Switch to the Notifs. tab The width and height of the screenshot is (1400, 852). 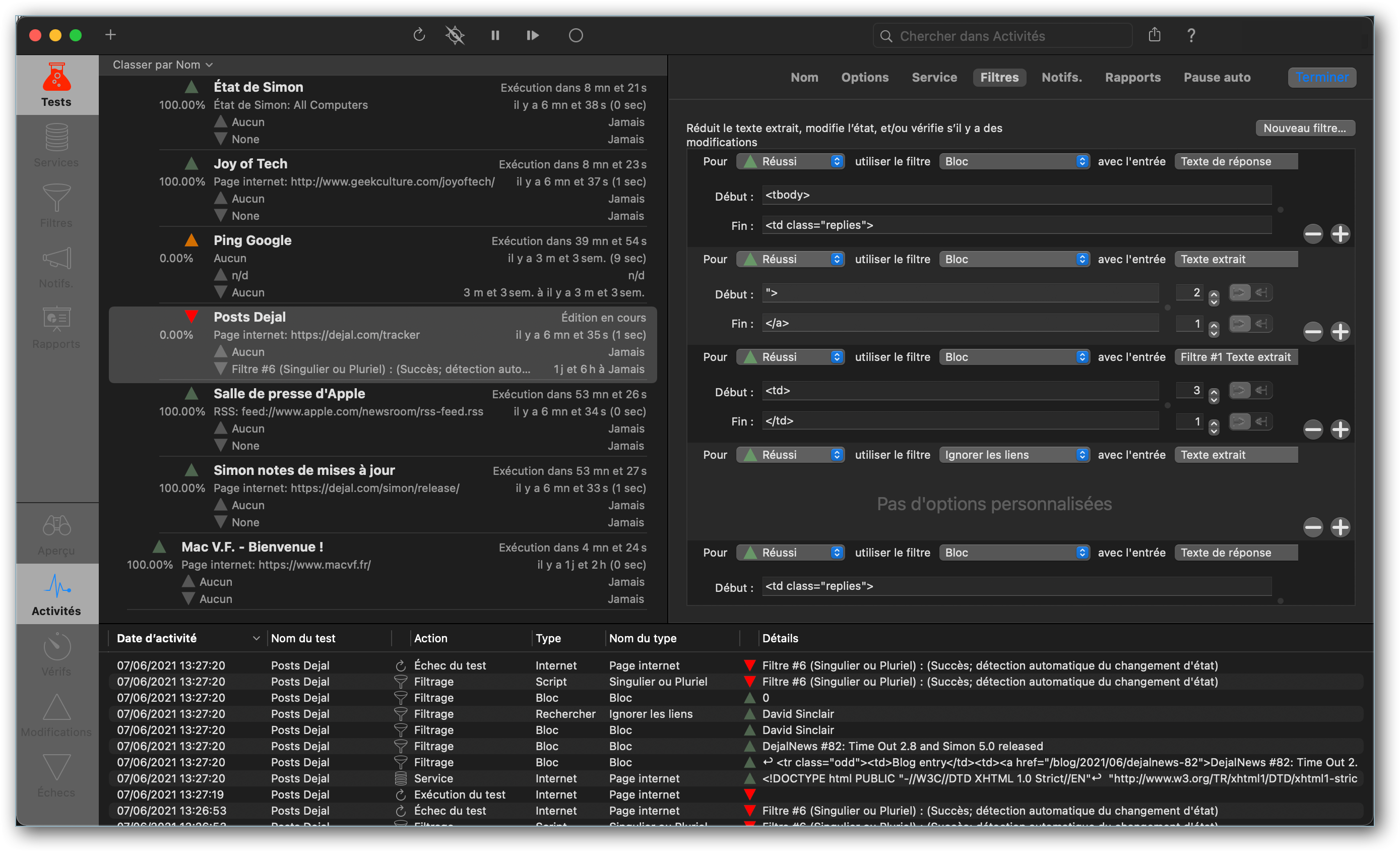1061,77
